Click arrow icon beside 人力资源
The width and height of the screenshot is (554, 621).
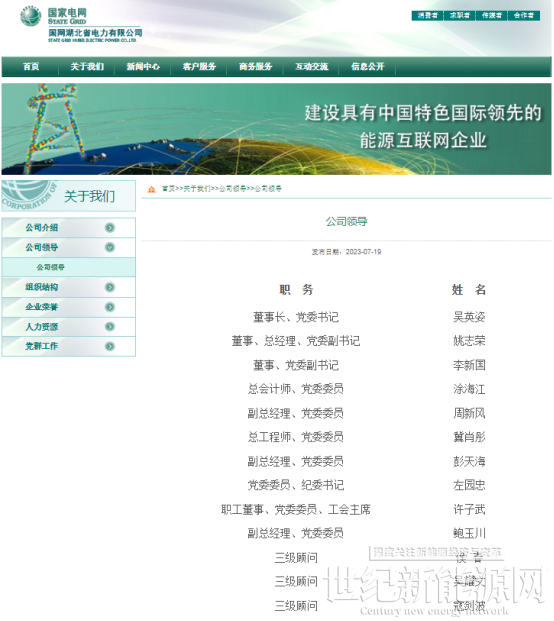coord(110,327)
